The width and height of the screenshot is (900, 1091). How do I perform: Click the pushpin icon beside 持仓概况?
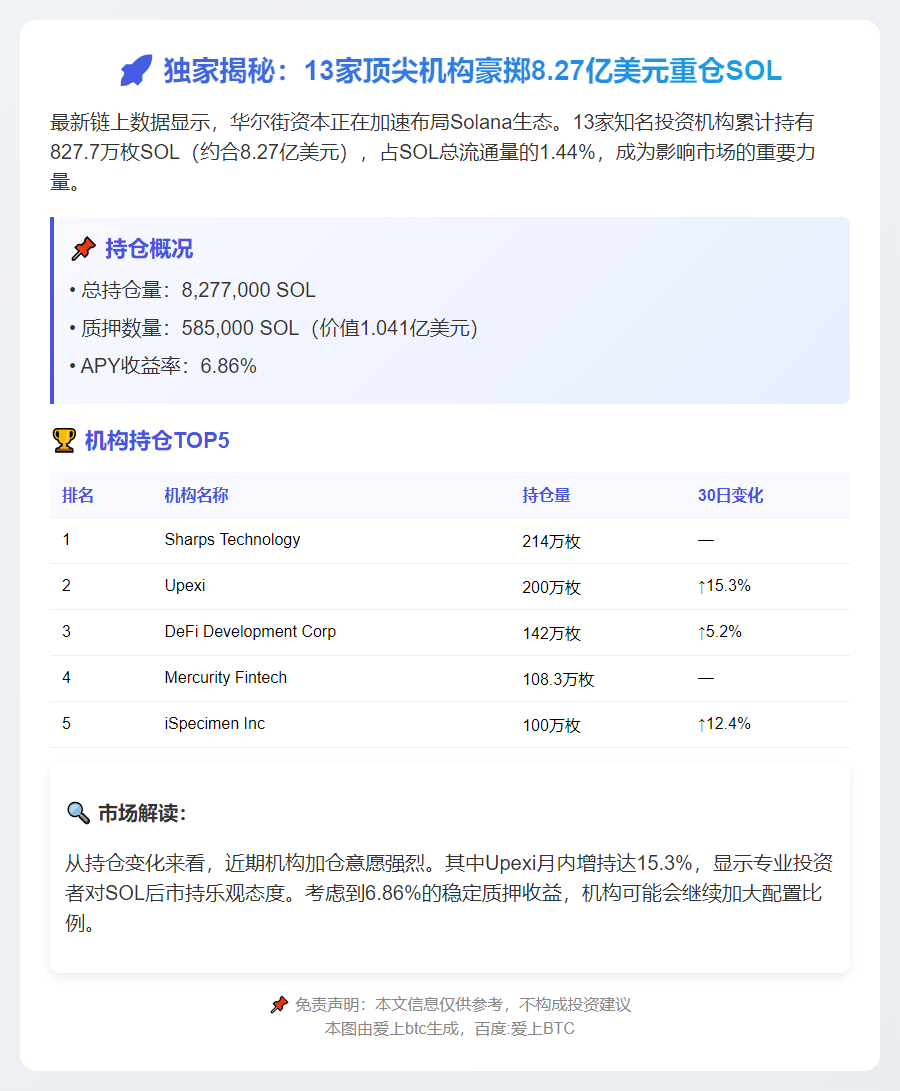(84, 249)
